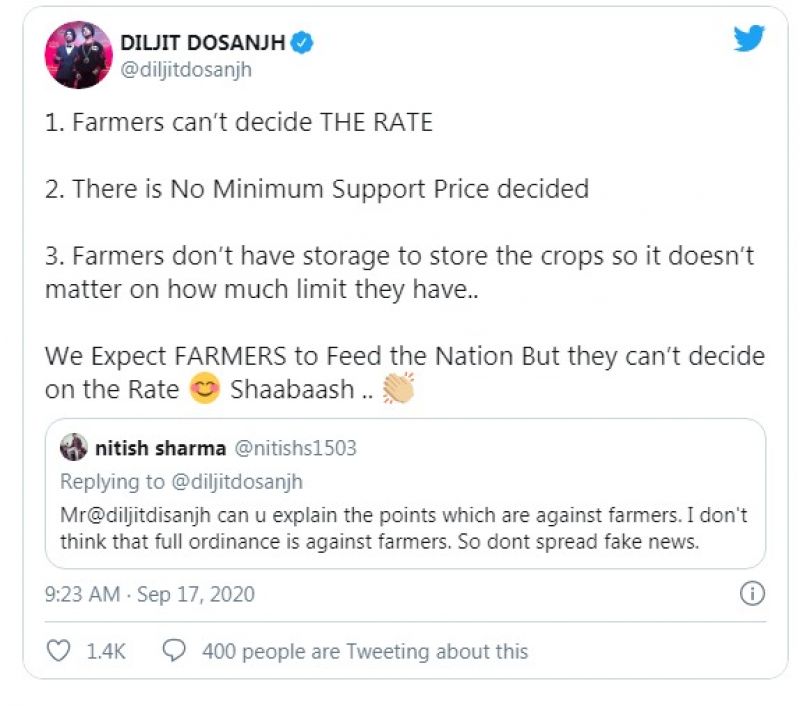
Task: Click '400 people are Tweeting about this'
Action: (365, 651)
